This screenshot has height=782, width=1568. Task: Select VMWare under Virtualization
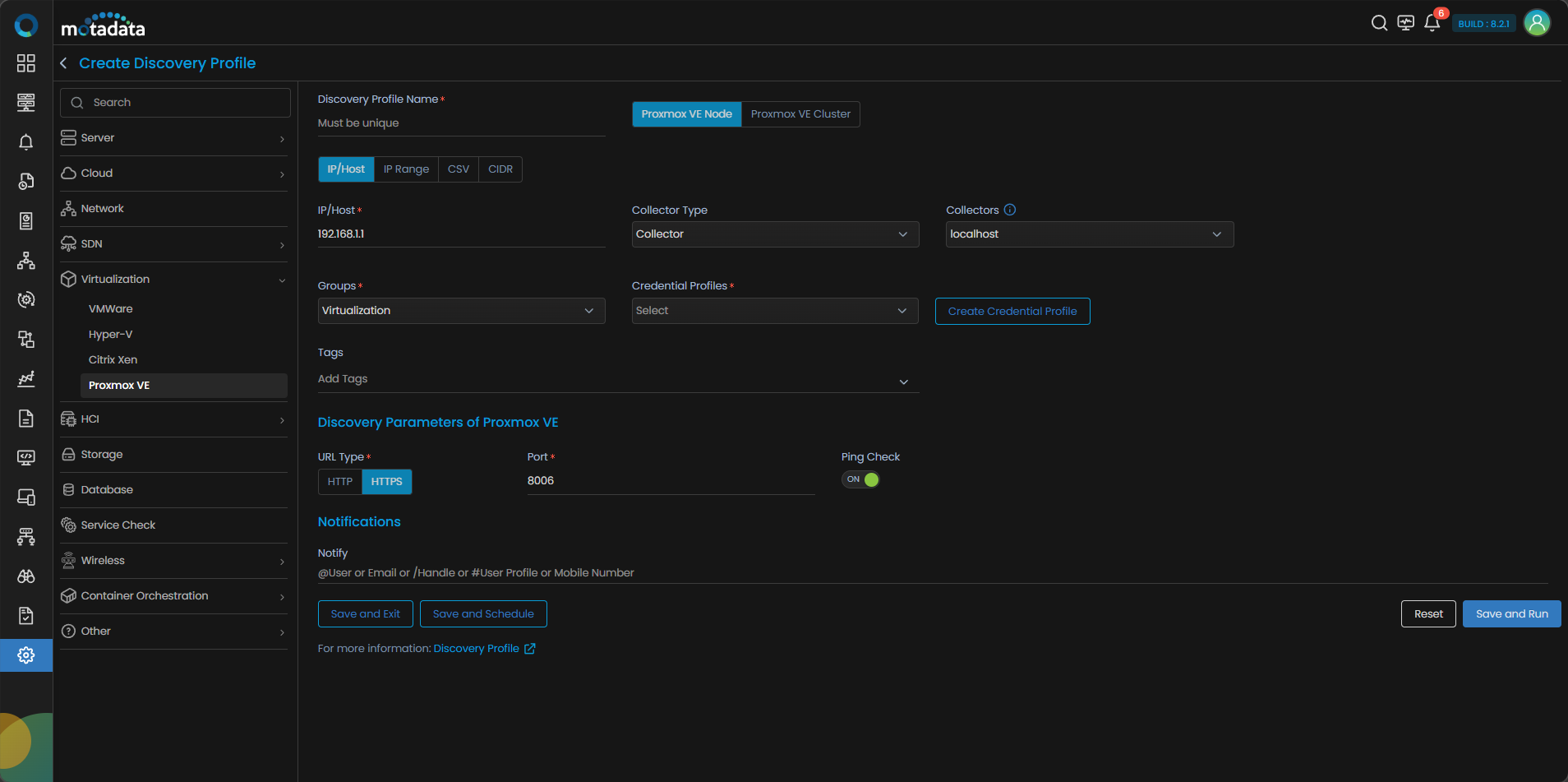coord(111,309)
